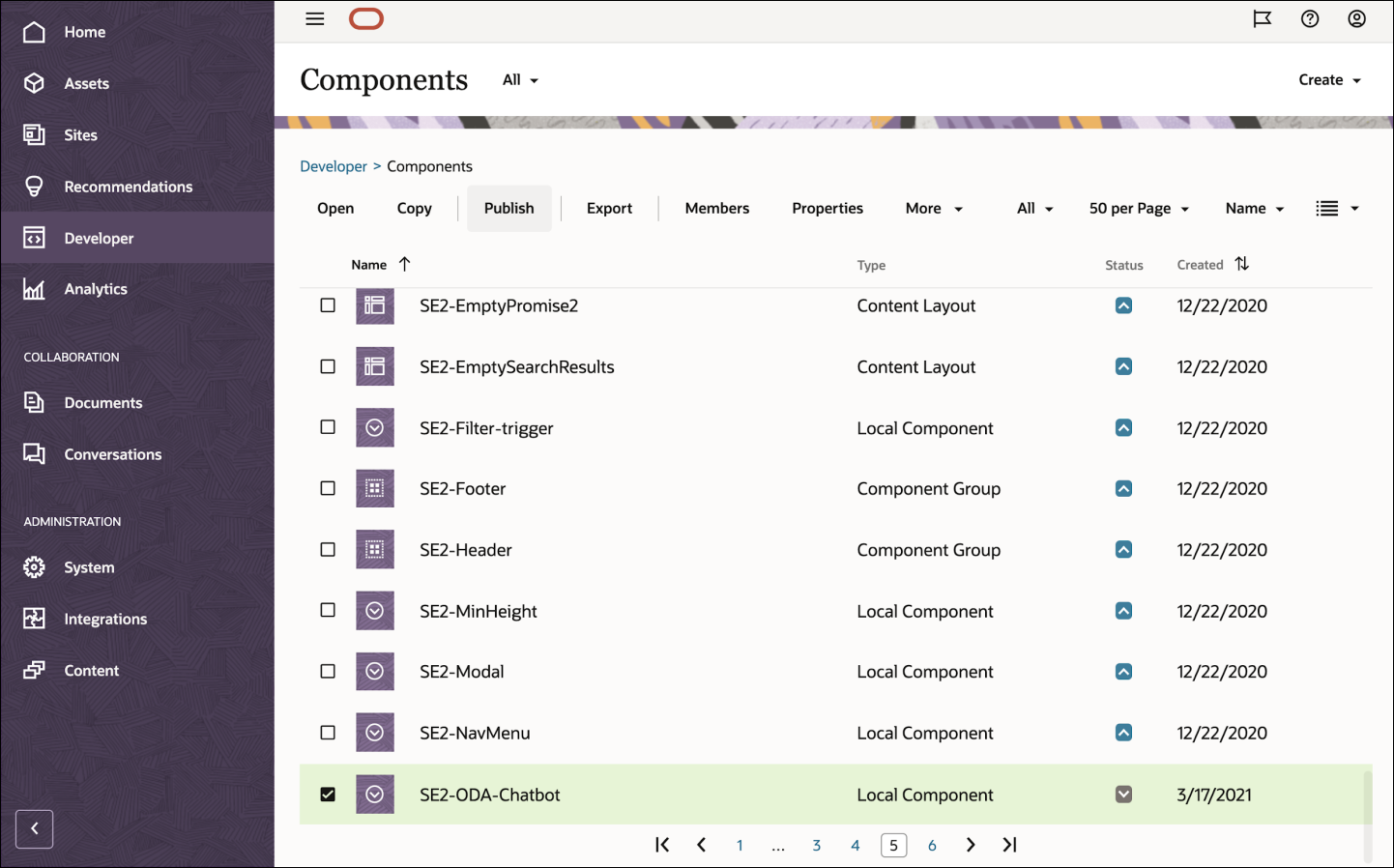Open the Developer breadcrumb link
The image size is (1394, 868).
tap(334, 165)
